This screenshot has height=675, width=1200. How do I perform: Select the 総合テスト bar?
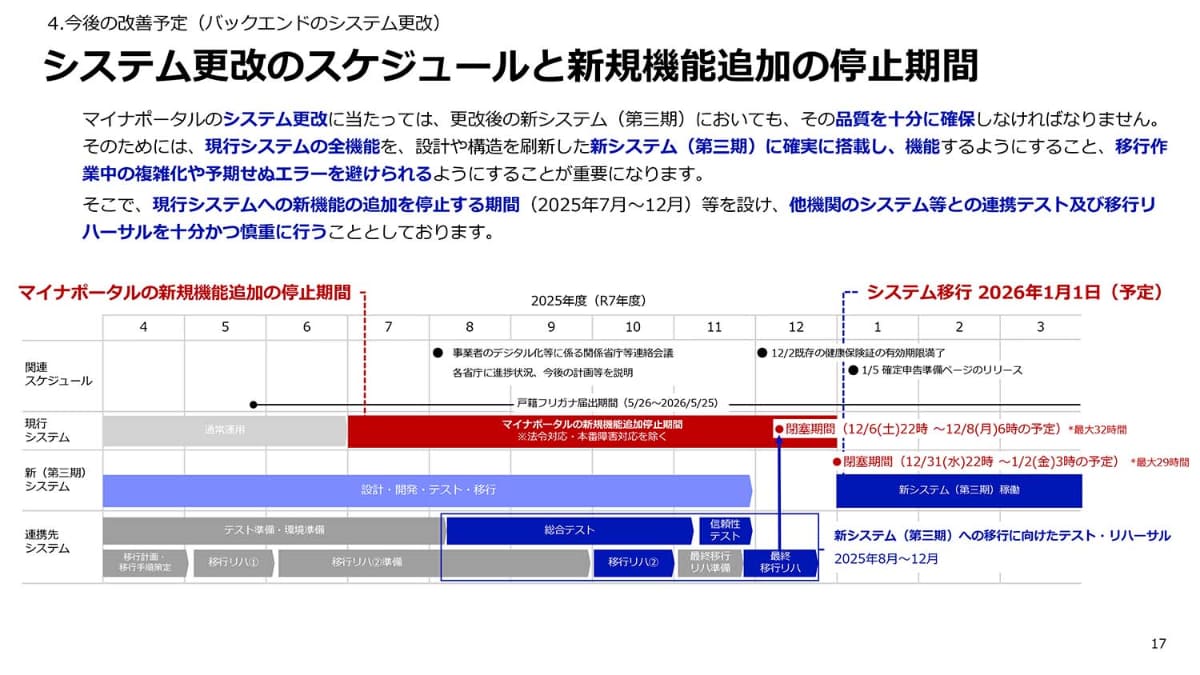pos(570,530)
